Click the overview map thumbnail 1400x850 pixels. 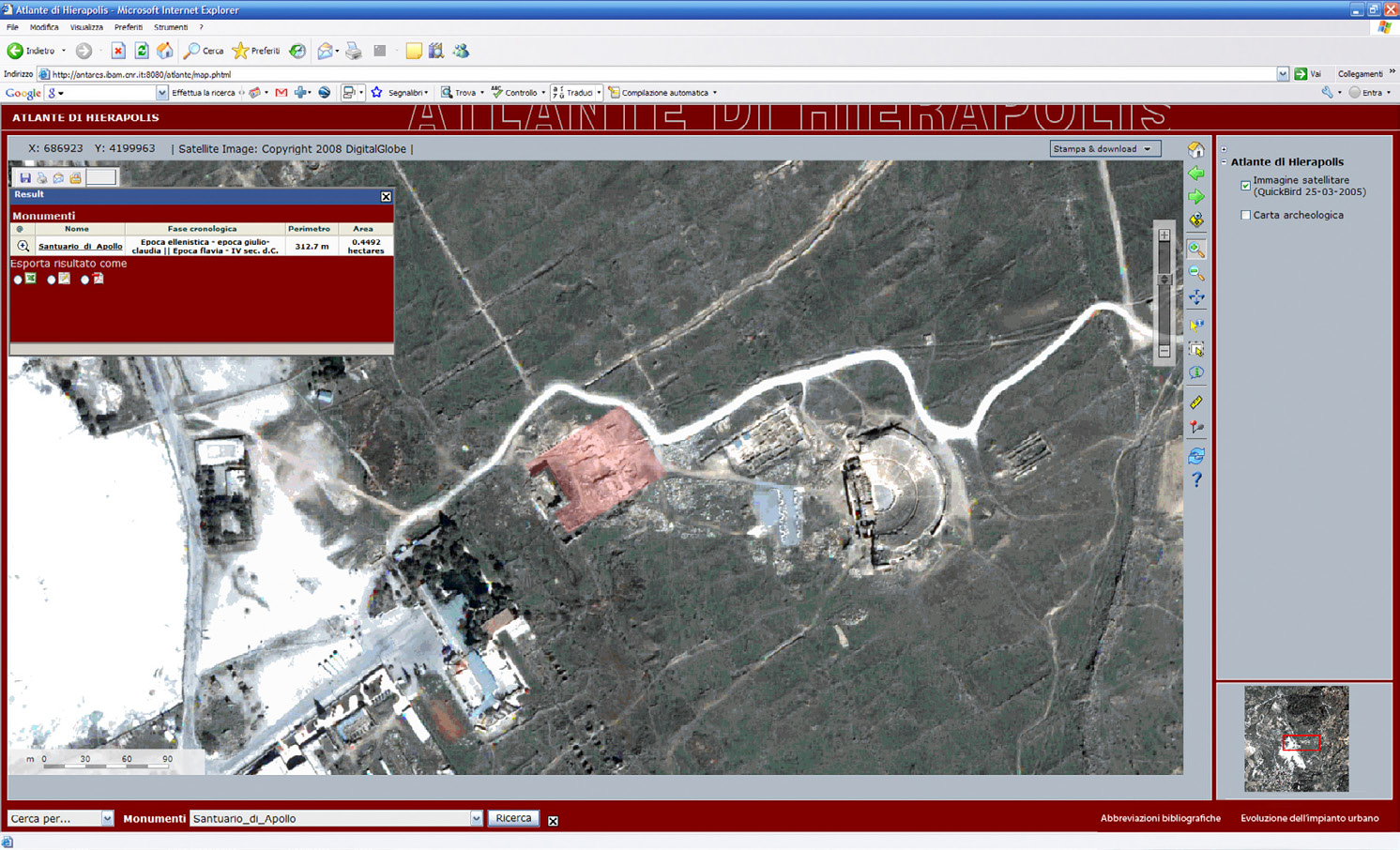[x=1296, y=738]
